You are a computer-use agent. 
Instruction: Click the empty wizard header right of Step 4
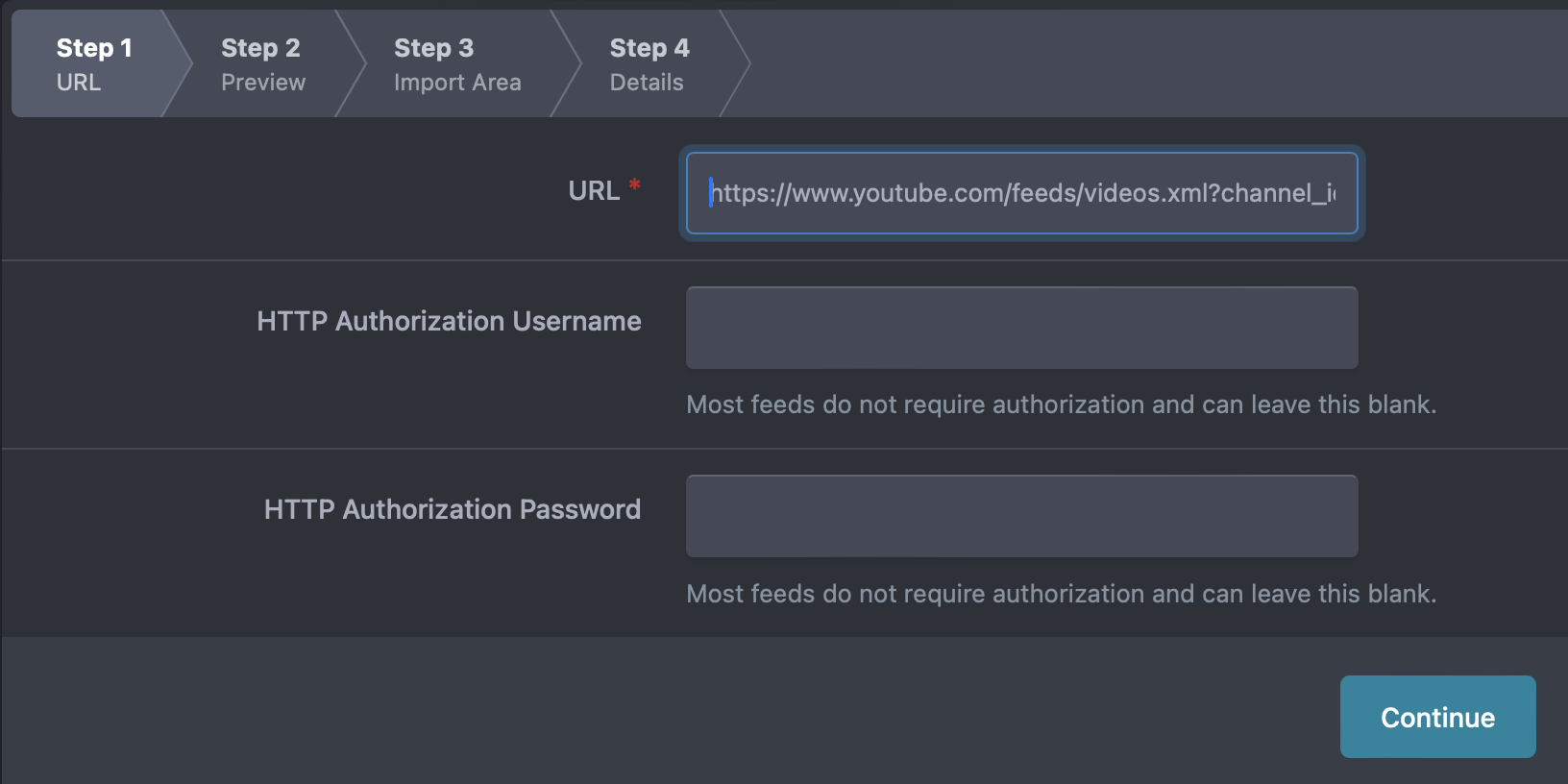coord(1158,63)
